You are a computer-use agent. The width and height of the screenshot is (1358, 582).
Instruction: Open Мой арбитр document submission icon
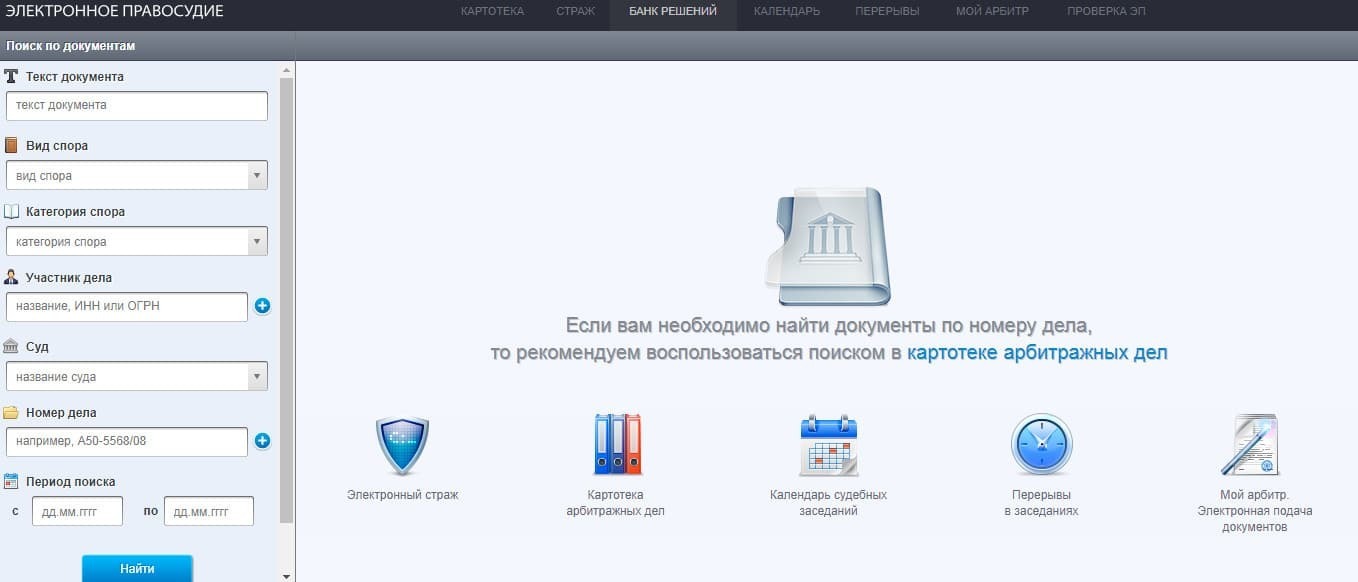coord(1250,444)
